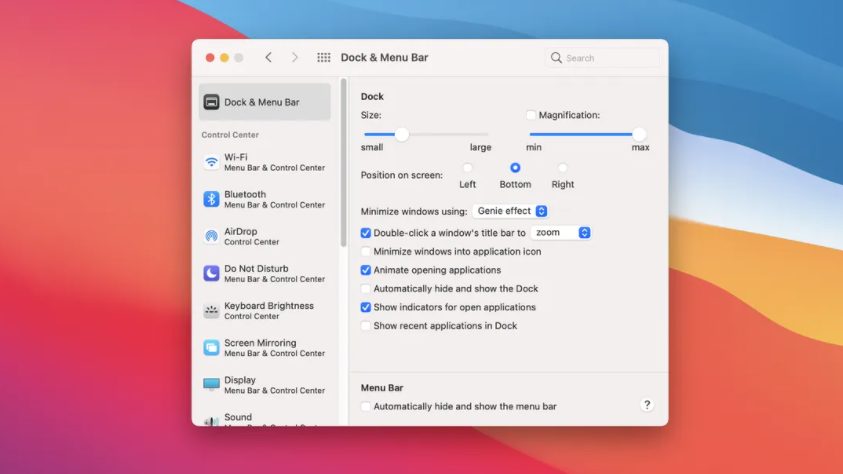843x474 pixels.
Task: Select Bottom dock position radio button
Action: click(515, 168)
